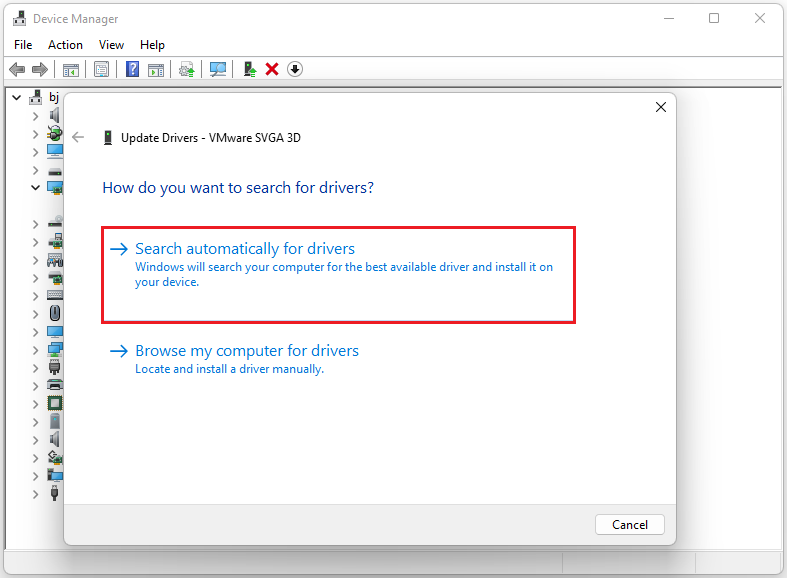Toggle the Show/Hide Console Tree icon

pos(71,69)
